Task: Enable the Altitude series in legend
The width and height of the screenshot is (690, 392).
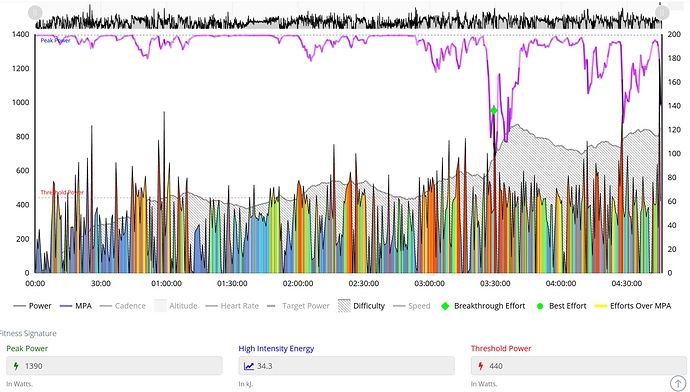Action: (x=176, y=306)
